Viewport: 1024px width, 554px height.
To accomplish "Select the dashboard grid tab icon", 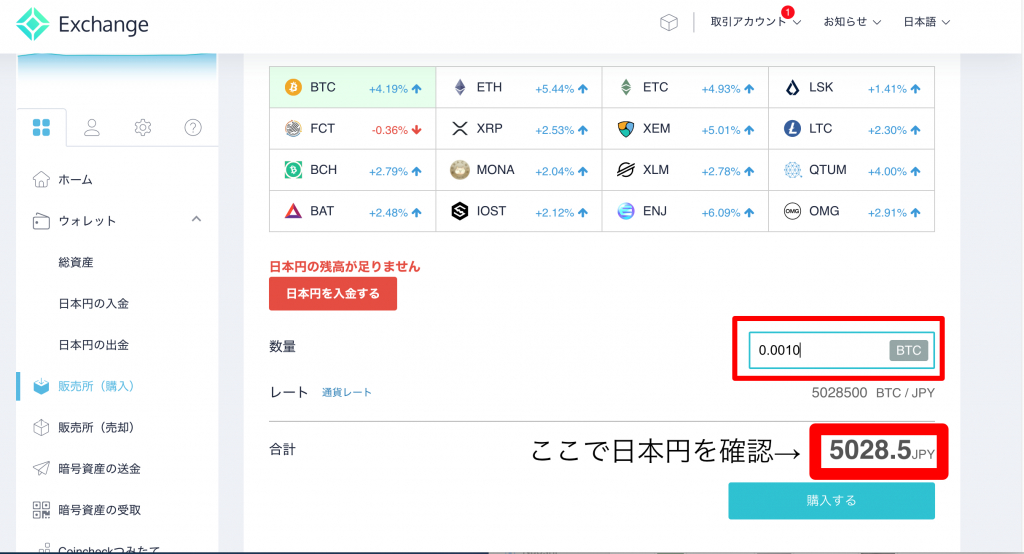I will coord(41,127).
